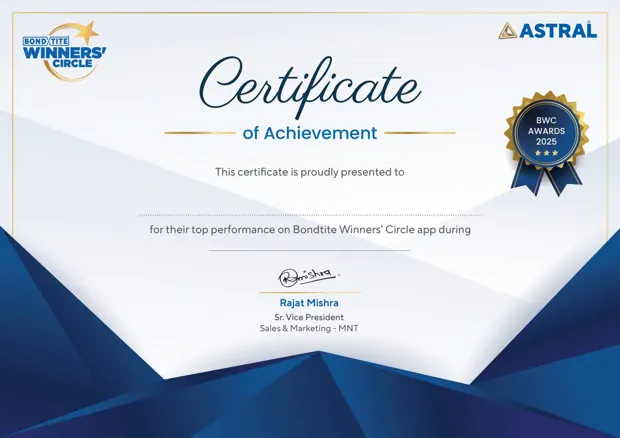620x438 pixels.
Task: Click 'This certificate is proudly presented to'
Action: click(310, 172)
